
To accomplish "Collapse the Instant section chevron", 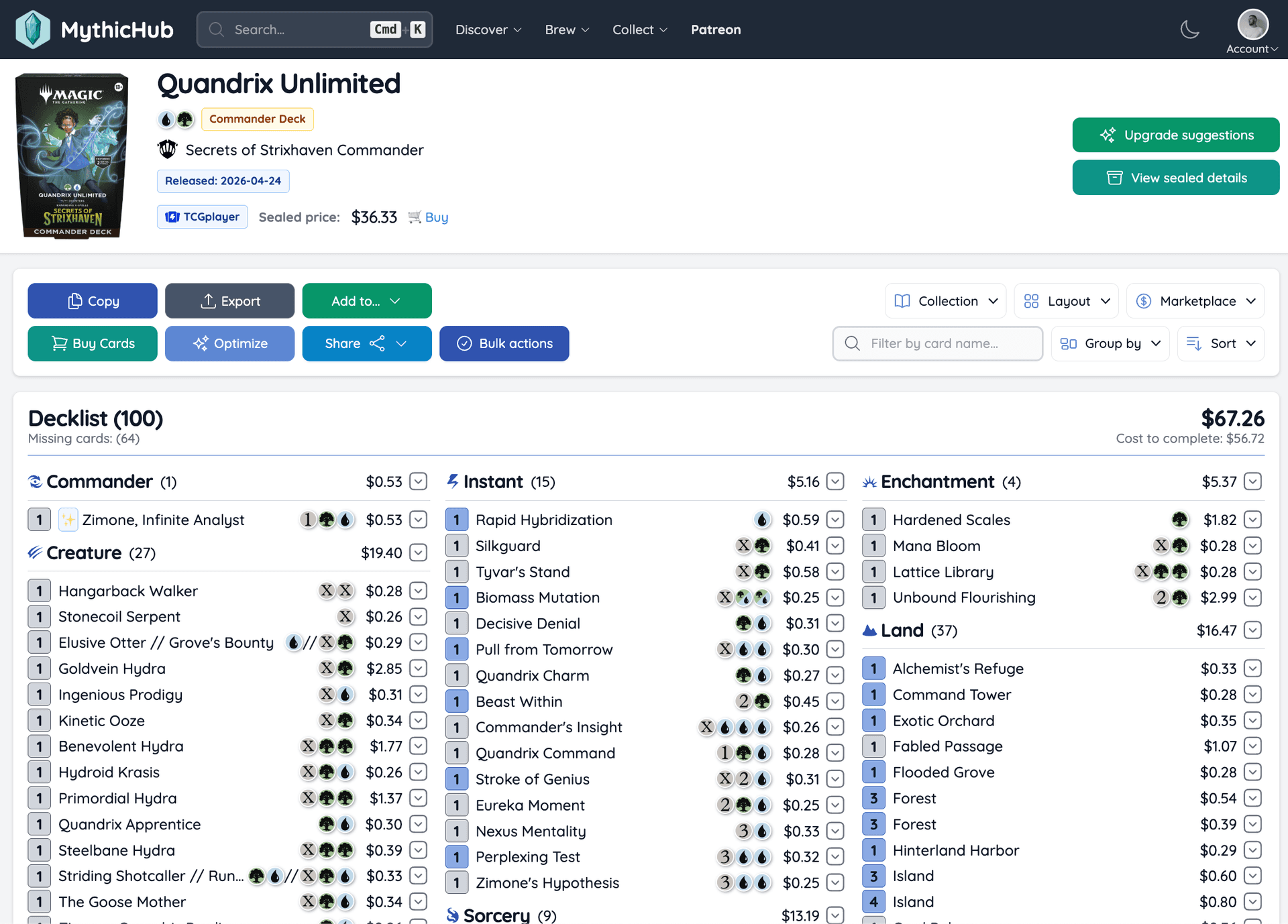I will [835, 481].
